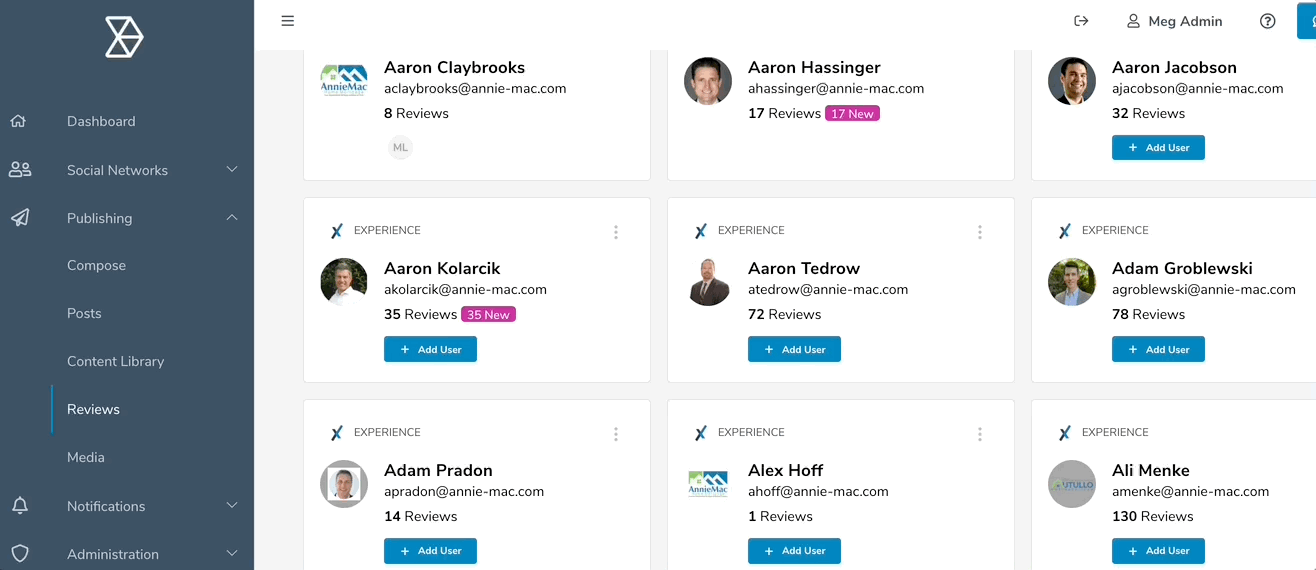Viewport: 1316px width, 570px height.
Task: Expand the Notifications menu chevron
Action: pyautogui.click(x=232, y=506)
